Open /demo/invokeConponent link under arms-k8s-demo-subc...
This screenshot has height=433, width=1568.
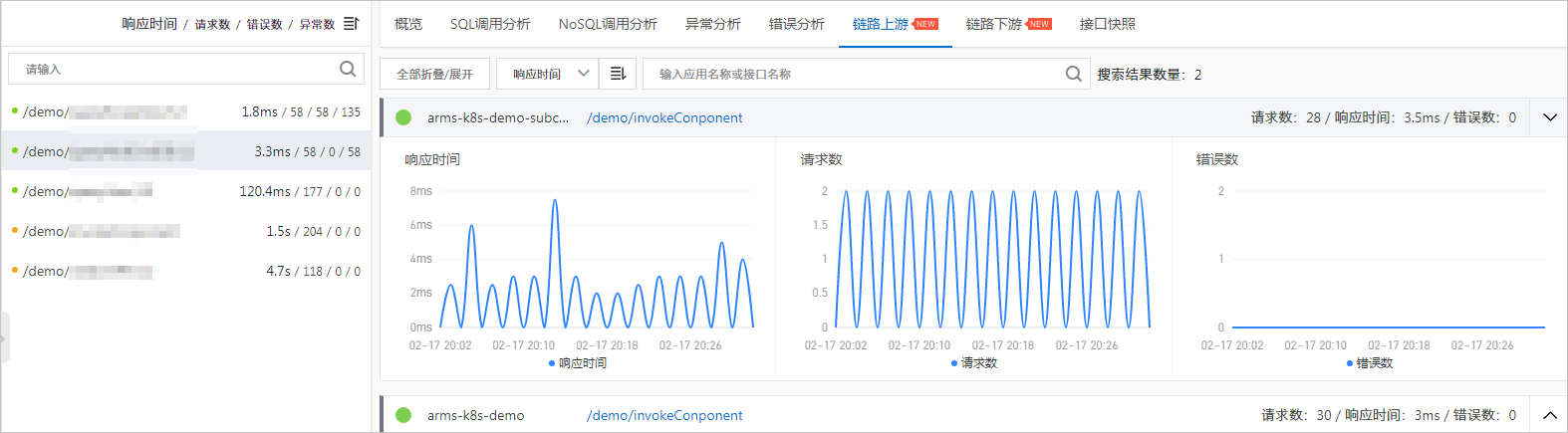(664, 117)
